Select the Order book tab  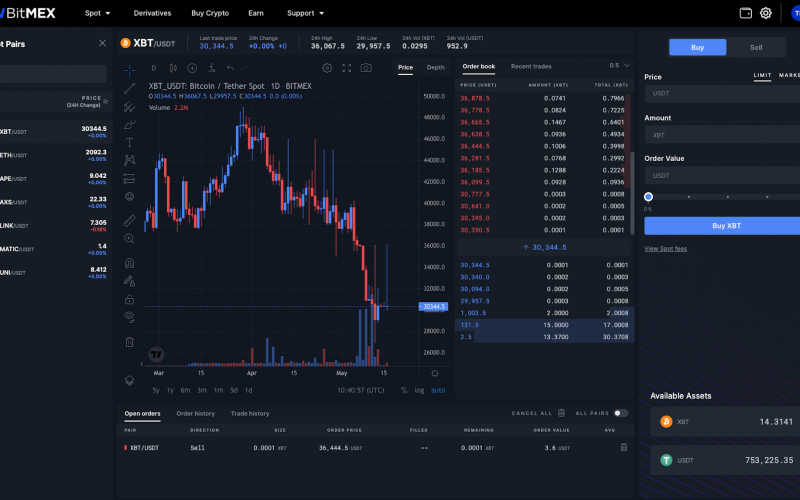[x=479, y=66]
